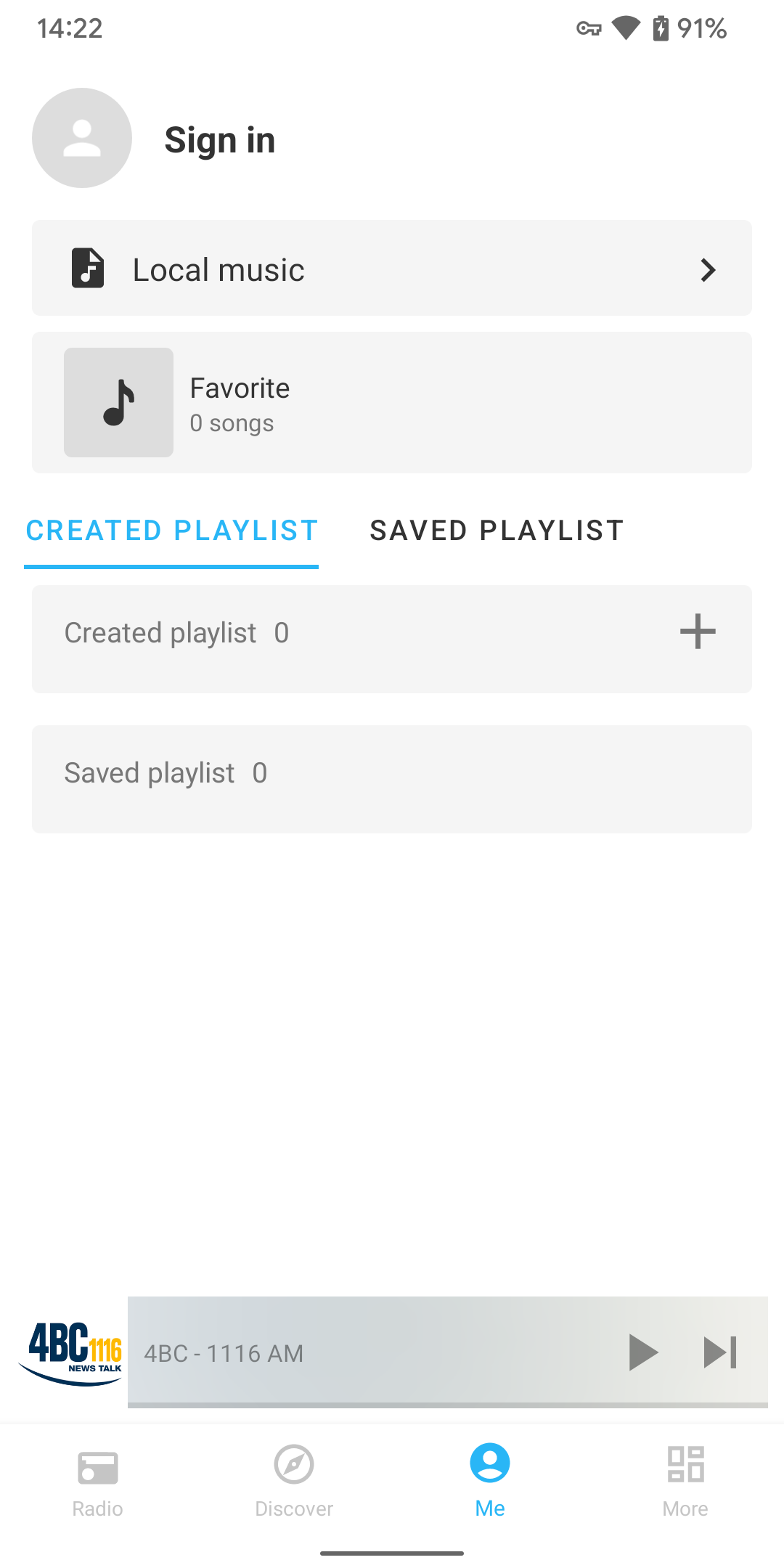
Task: Select the Created Playlist tab
Action: click(172, 531)
